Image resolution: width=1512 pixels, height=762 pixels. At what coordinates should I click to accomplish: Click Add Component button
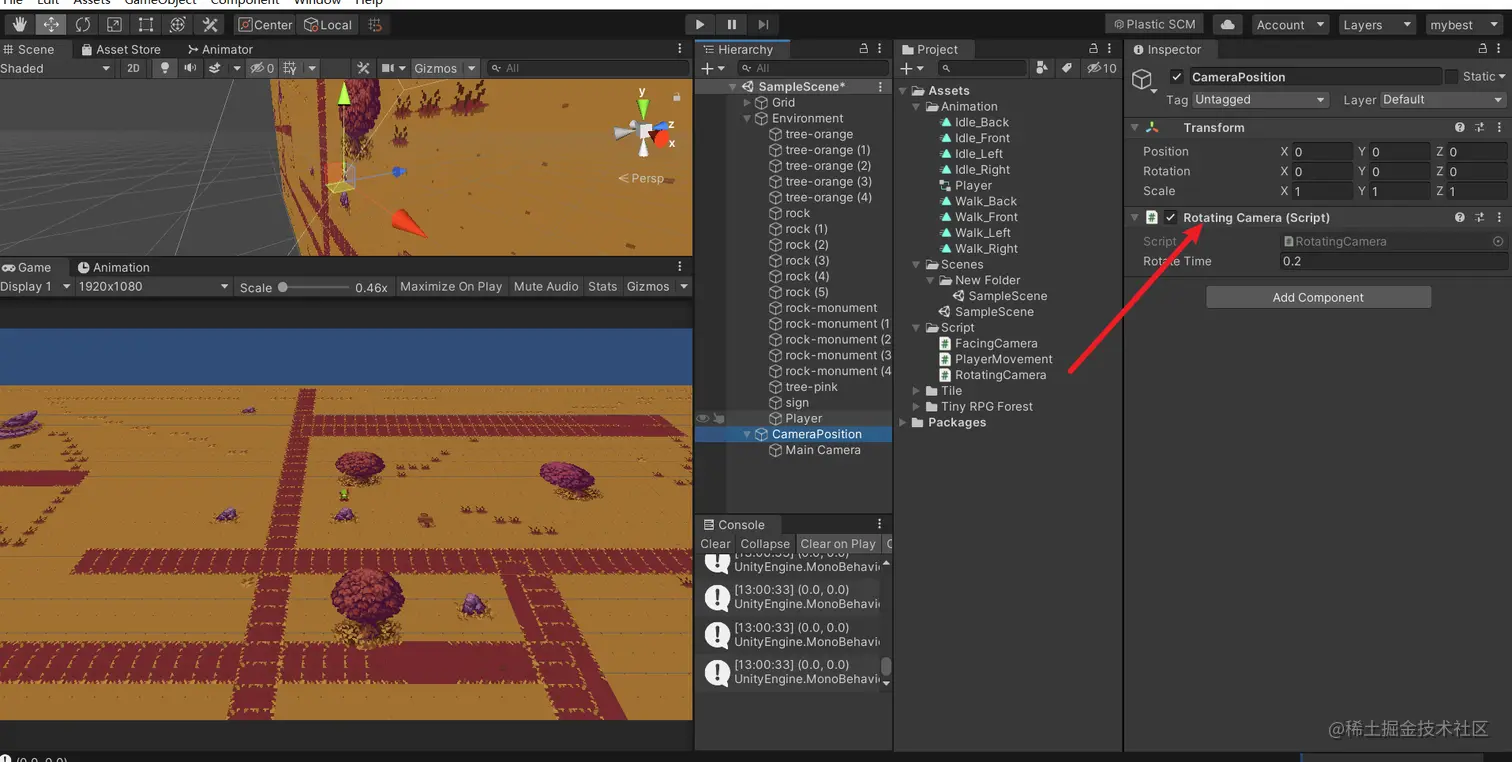[x=1318, y=297]
